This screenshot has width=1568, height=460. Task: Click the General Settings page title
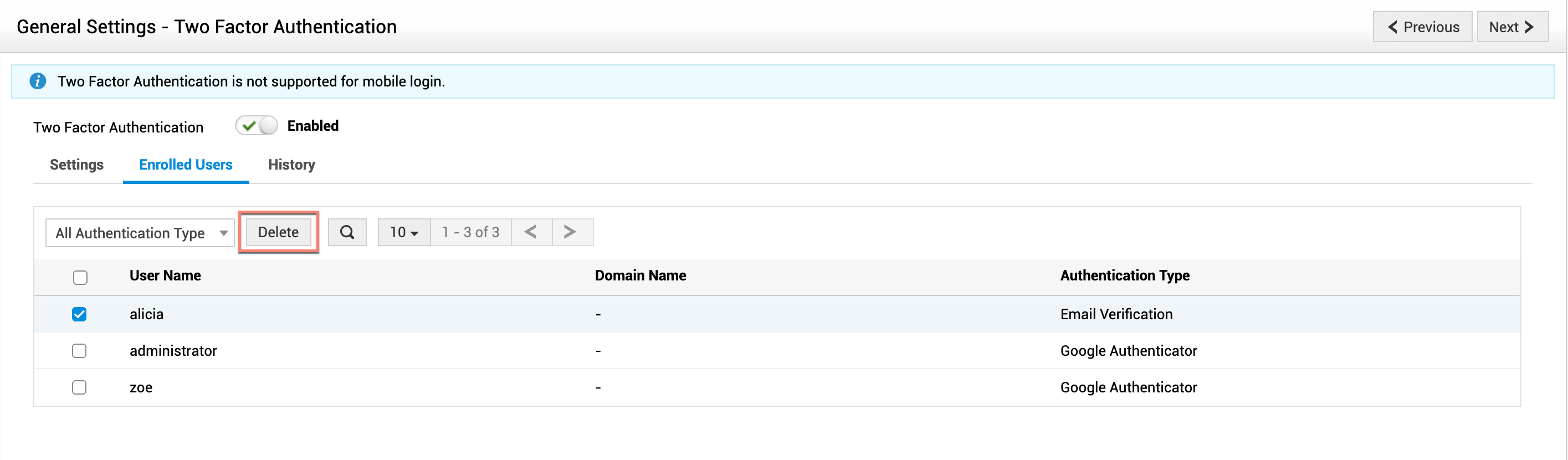coord(206,27)
